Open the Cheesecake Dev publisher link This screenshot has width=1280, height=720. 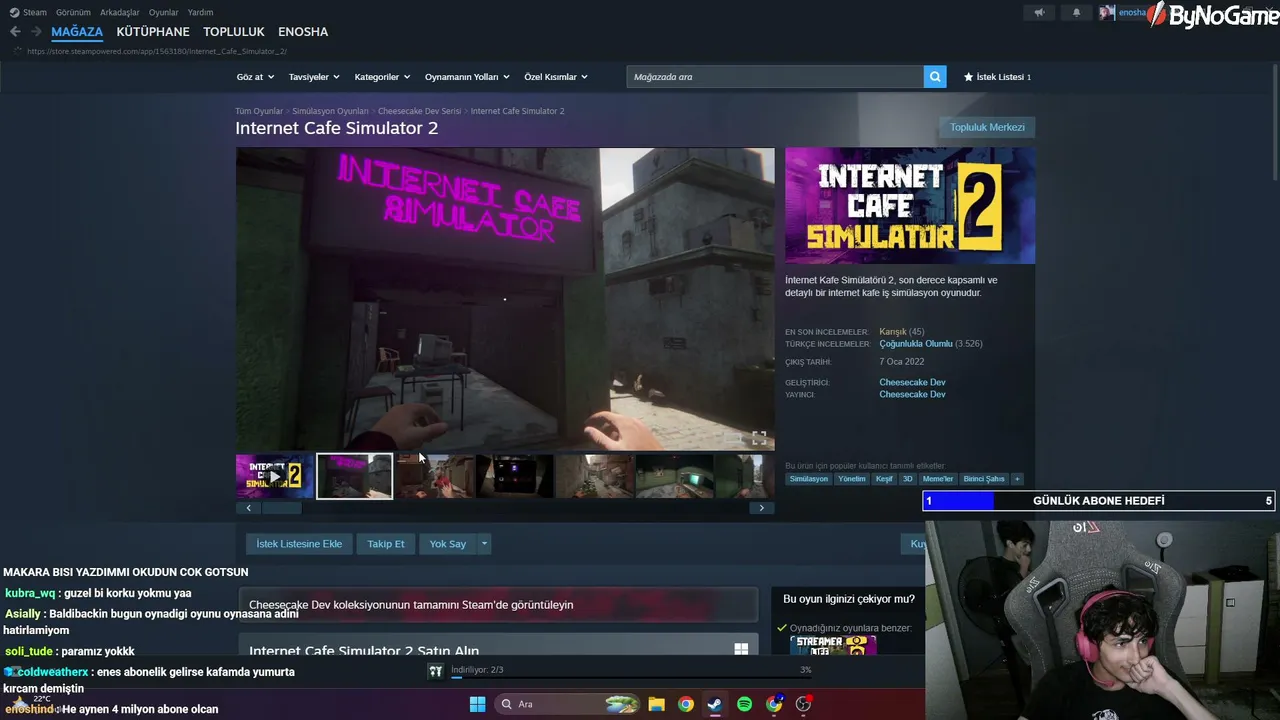pyautogui.click(x=912, y=394)
